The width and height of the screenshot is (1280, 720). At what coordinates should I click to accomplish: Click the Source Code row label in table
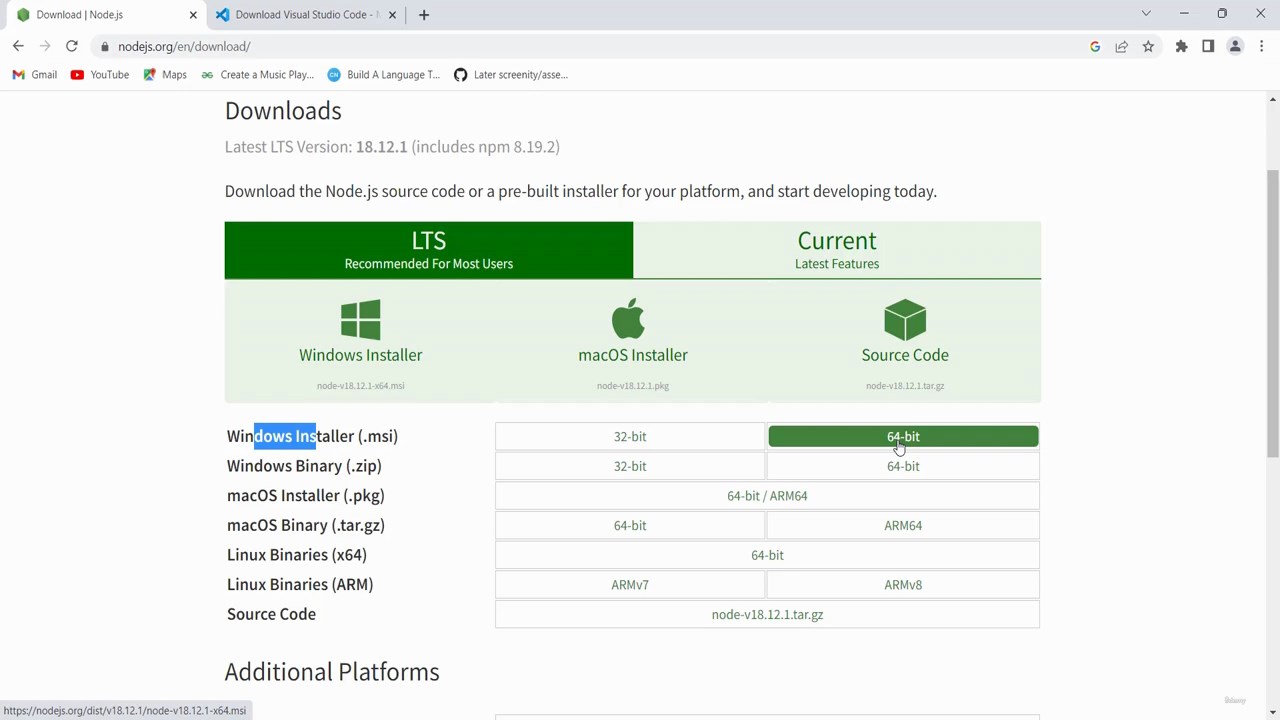(271, 614)
